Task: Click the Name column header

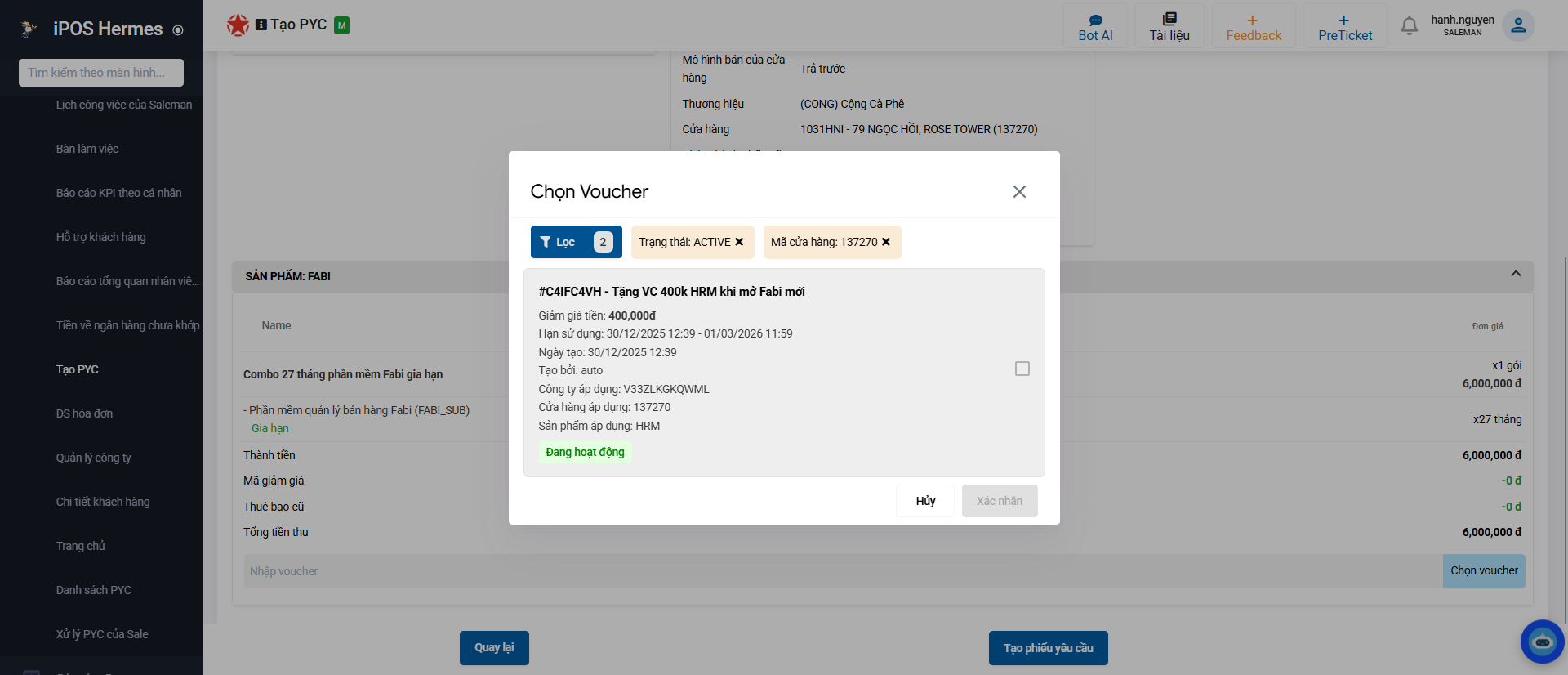Action: coord(276,325)
